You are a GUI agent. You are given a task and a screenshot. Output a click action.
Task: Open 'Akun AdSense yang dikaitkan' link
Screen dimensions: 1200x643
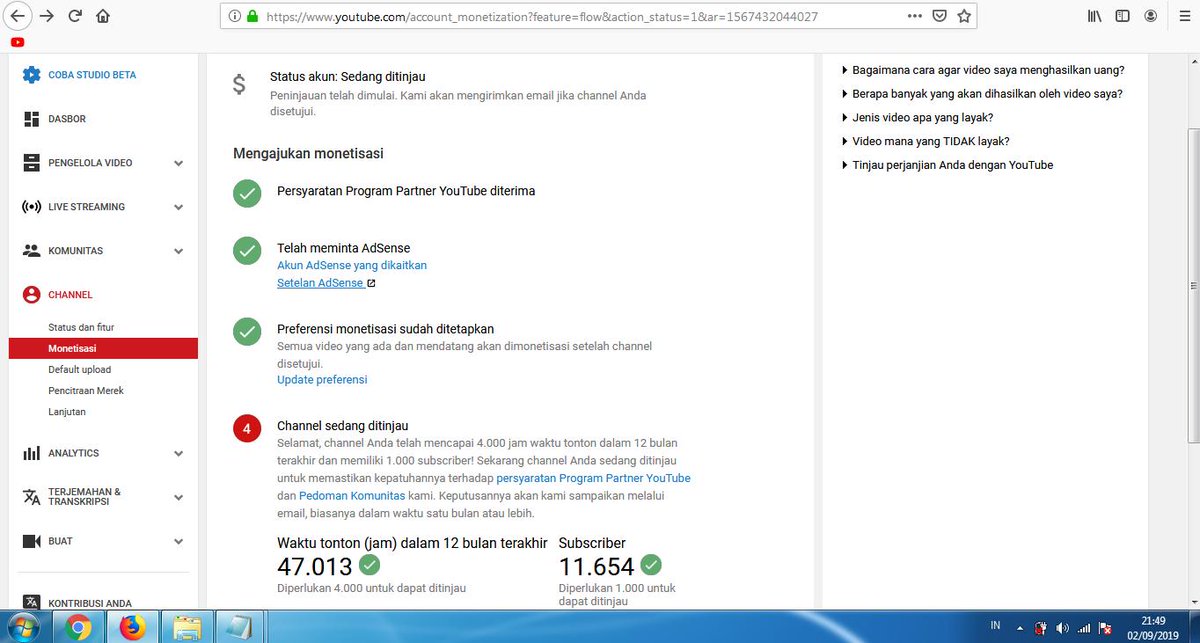tap(352, 265)
